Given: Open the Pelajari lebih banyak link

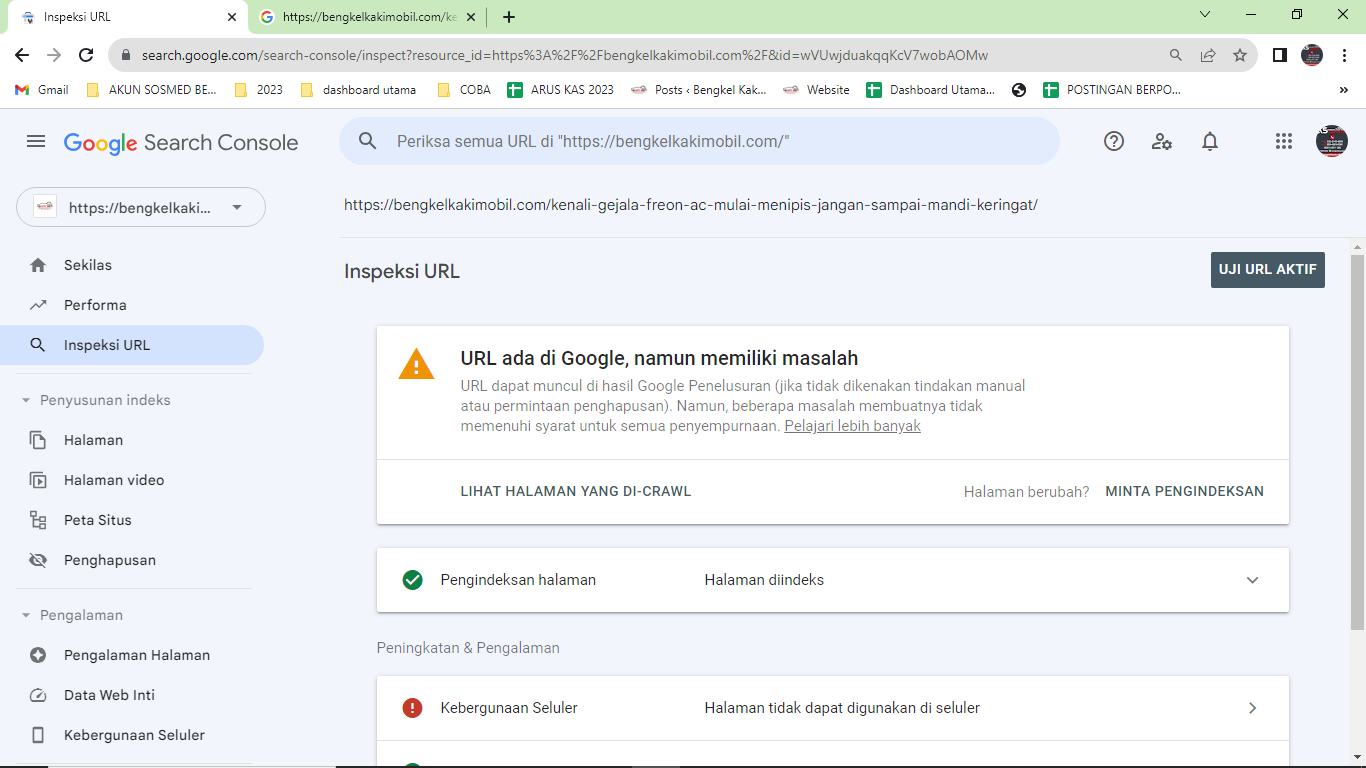Looking at the screenshot, I should [x=853, y=426].
